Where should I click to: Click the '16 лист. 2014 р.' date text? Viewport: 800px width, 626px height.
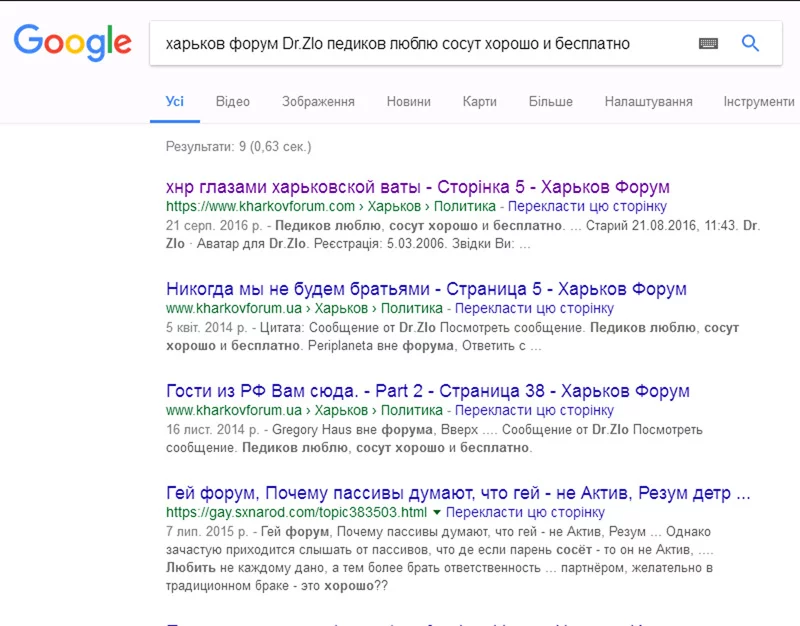click(x=213, y=430)
